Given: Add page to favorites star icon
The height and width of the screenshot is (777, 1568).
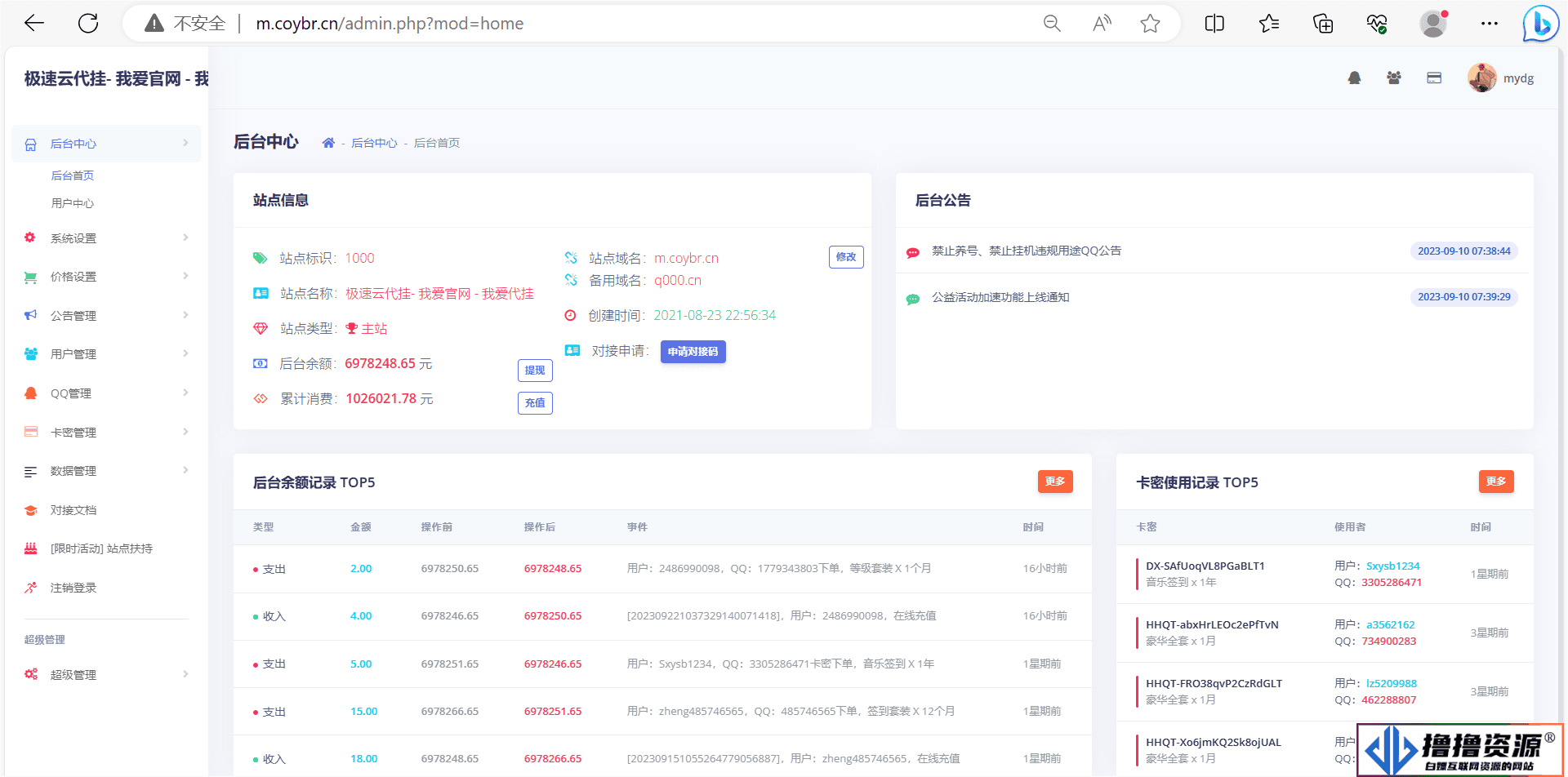Looking at the screenshot, I should click(x=1150, y=24).
